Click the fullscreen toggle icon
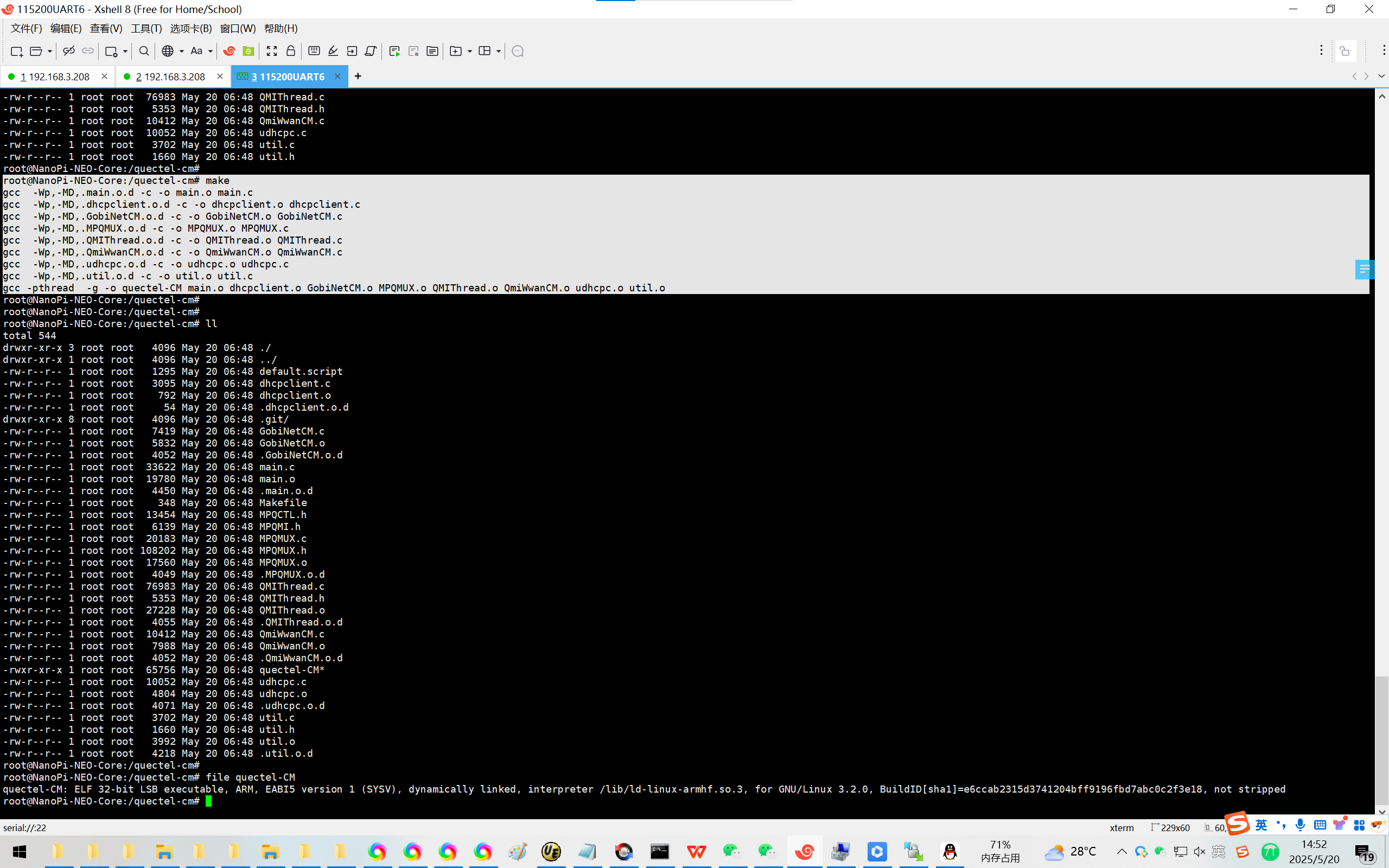The height and width of the screenshot is (868, 1389). 272,51
